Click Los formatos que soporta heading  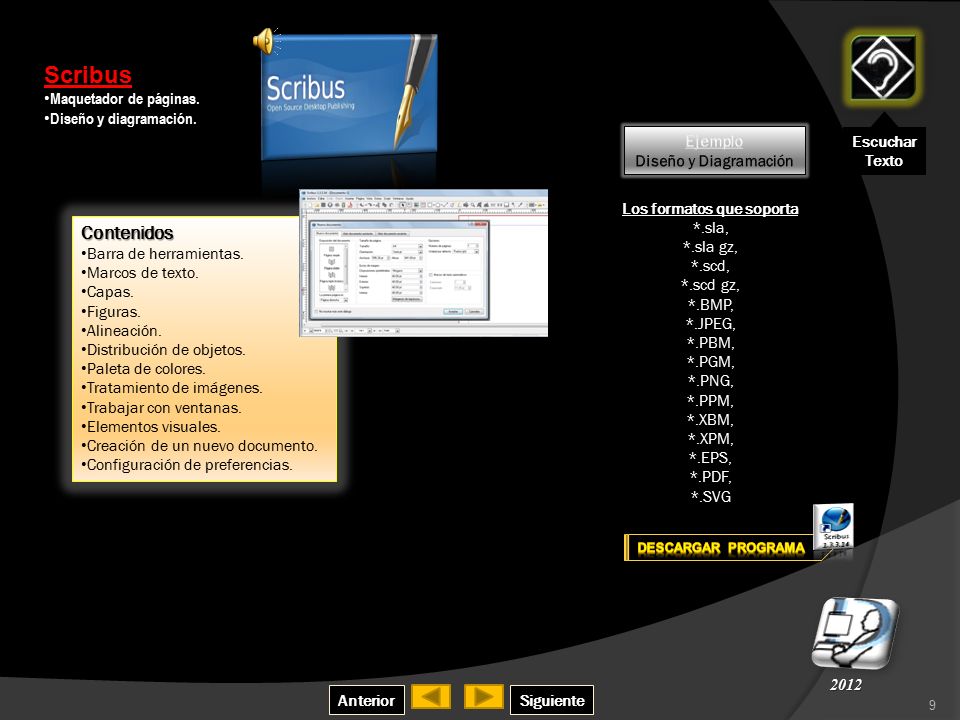(710, 209)
